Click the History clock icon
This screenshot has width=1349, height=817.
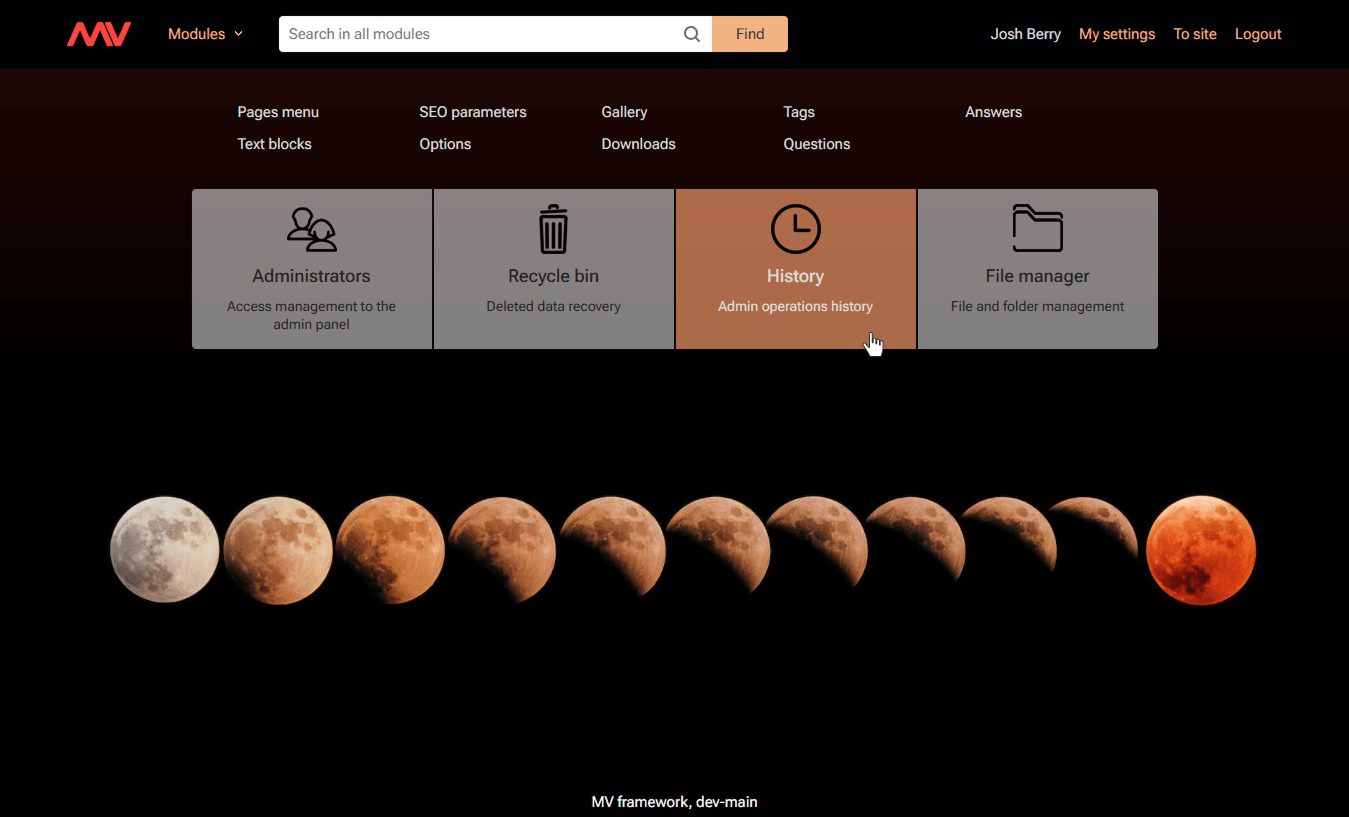795,229
